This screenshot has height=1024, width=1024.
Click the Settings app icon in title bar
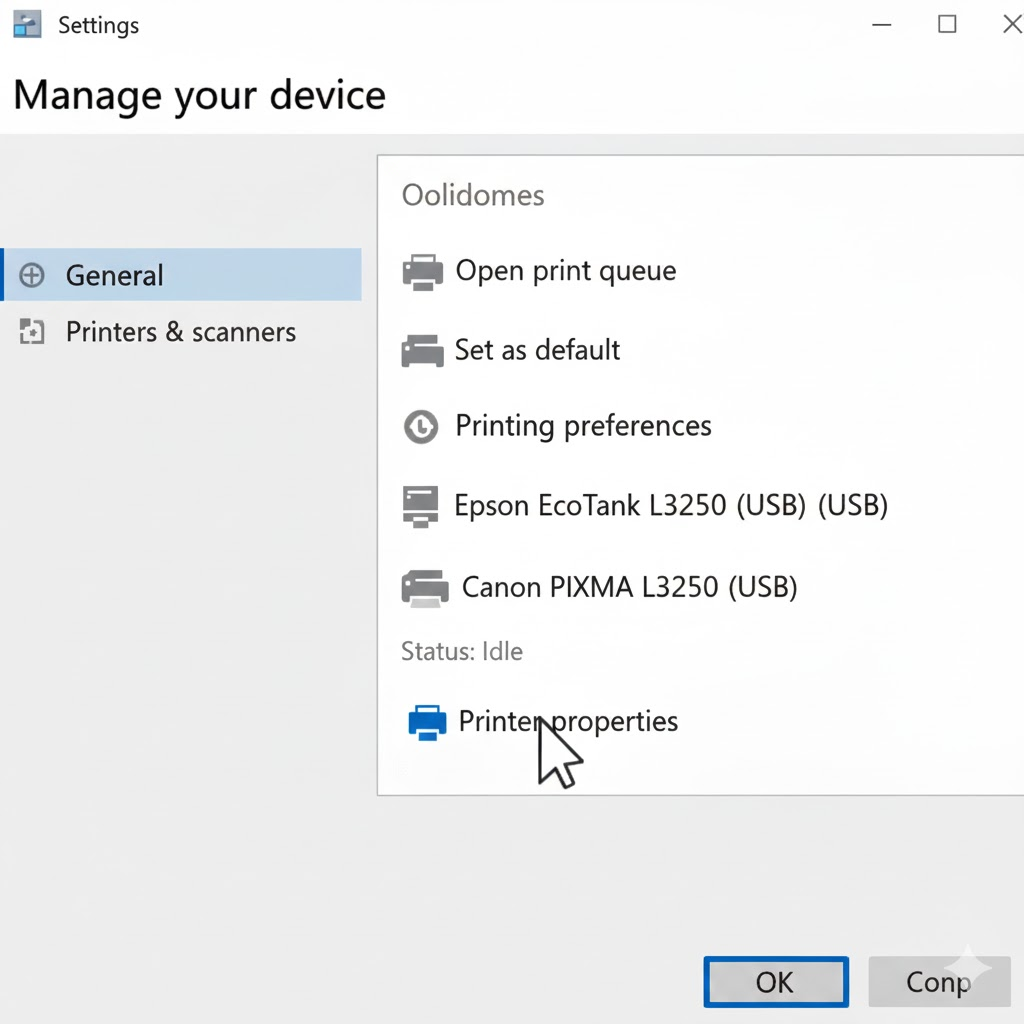point(27,25)
